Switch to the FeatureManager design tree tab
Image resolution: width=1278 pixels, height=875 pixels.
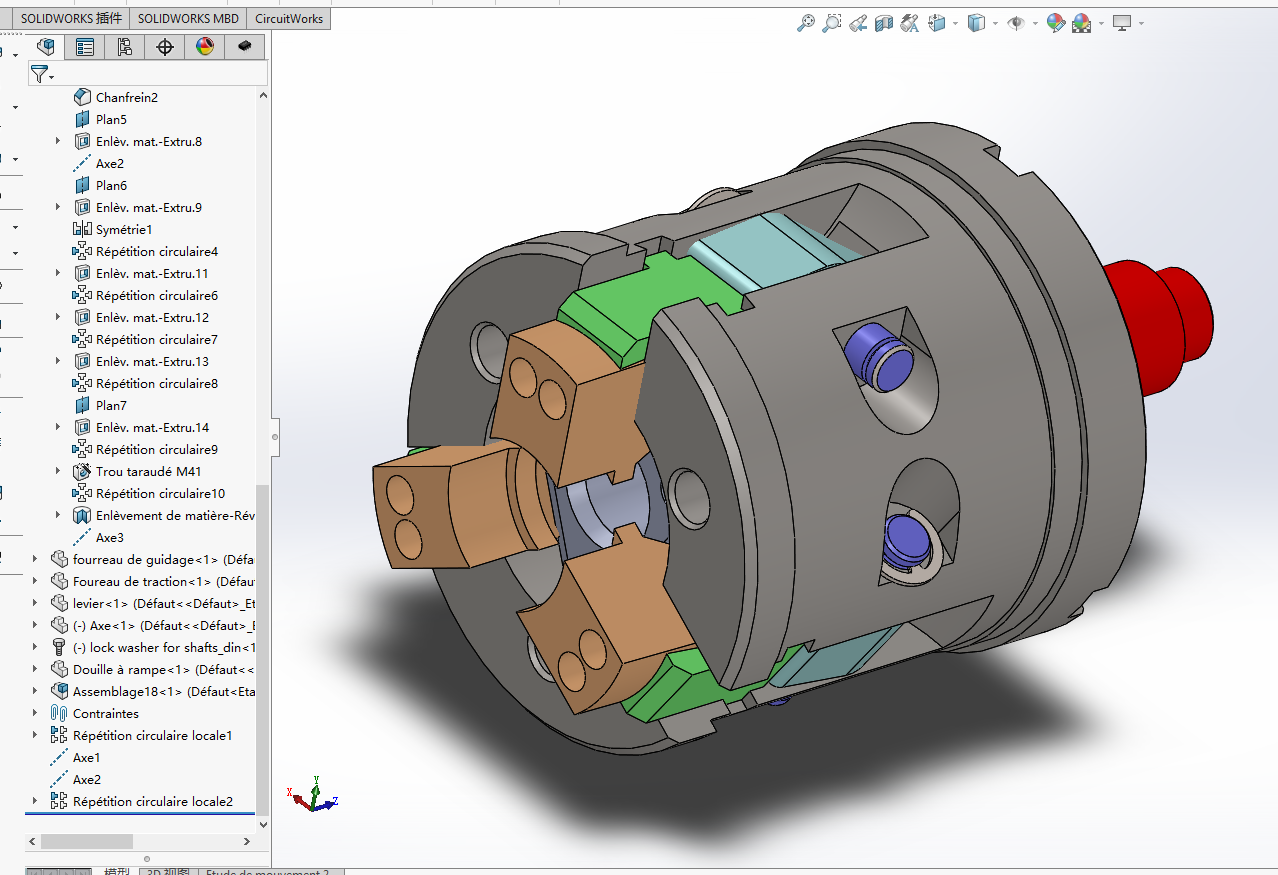45,46
